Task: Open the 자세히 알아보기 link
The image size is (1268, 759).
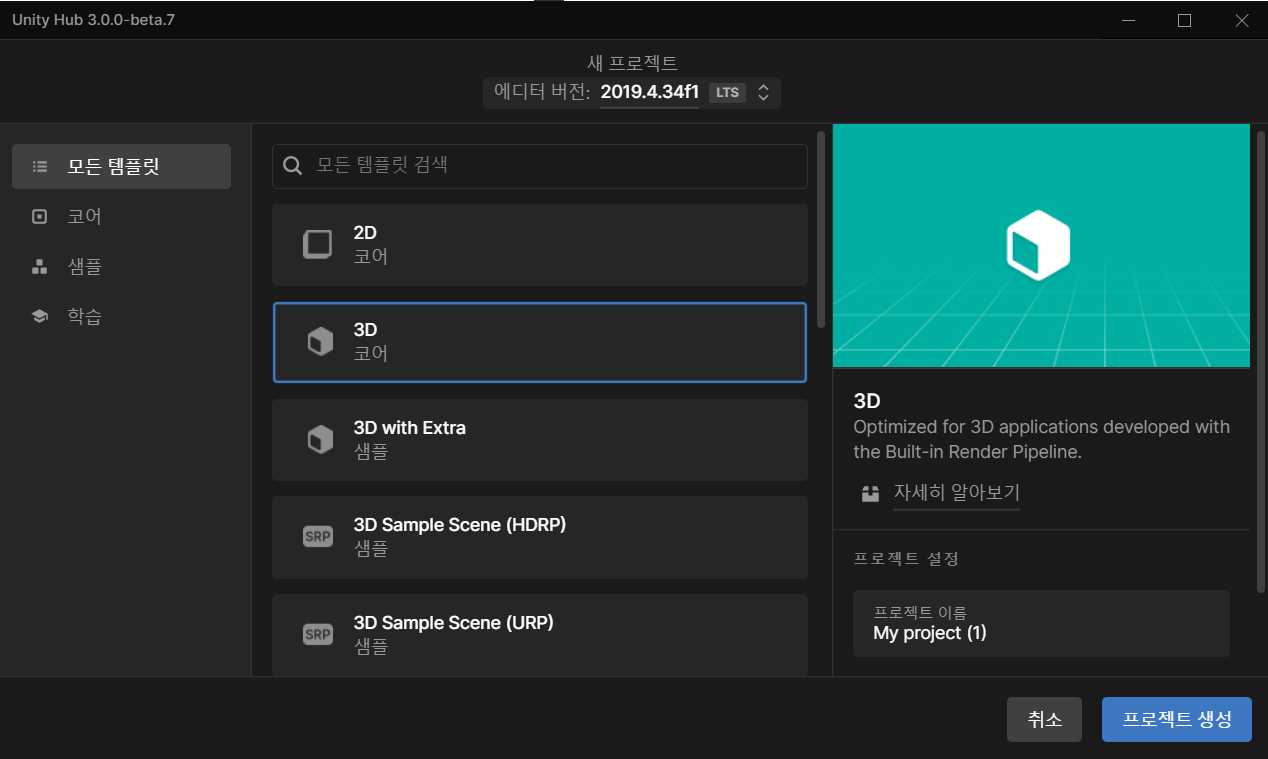Action: [956, 492]
